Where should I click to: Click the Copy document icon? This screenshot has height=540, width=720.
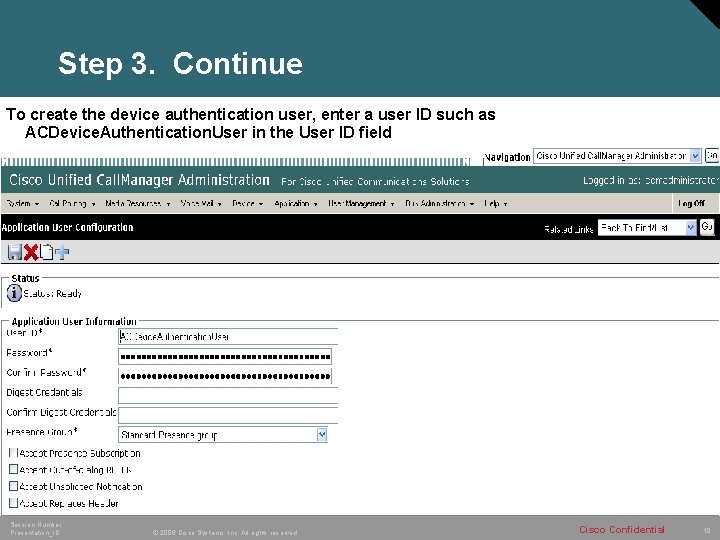(46, 252)
